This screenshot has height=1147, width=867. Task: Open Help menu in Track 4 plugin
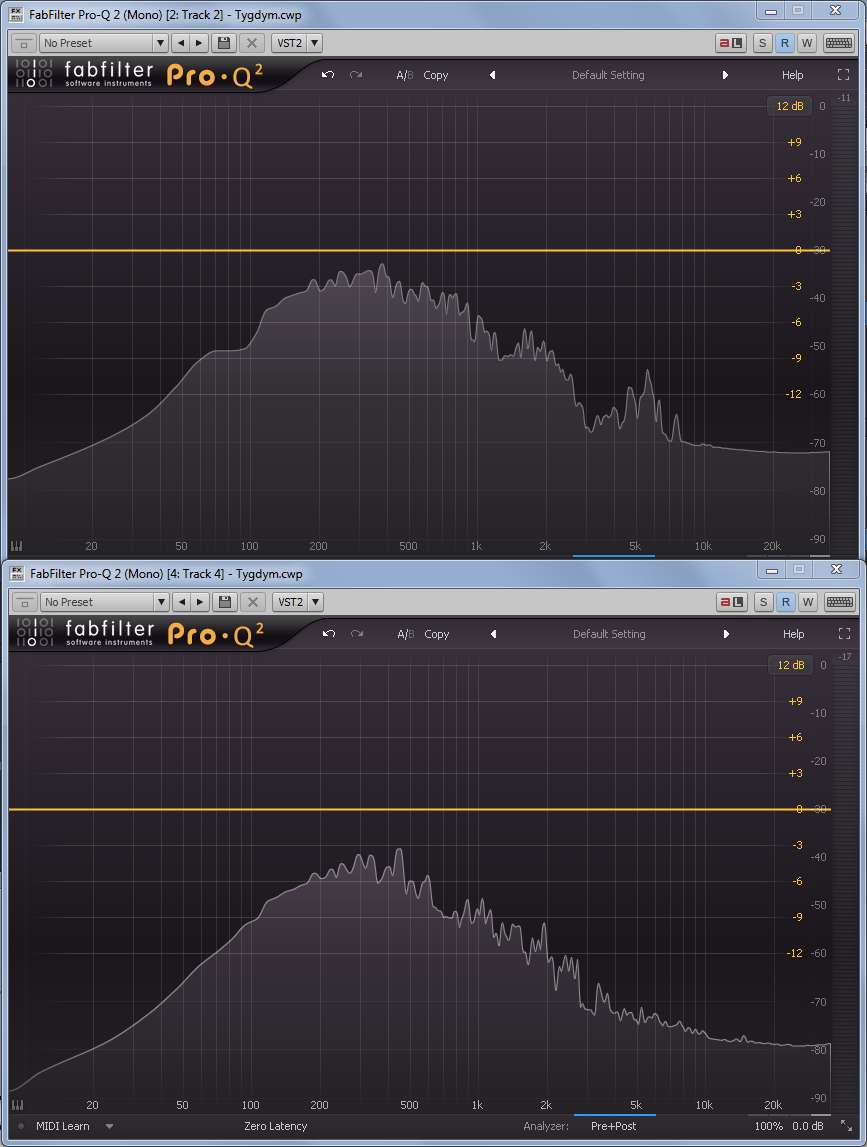(794, 633)
